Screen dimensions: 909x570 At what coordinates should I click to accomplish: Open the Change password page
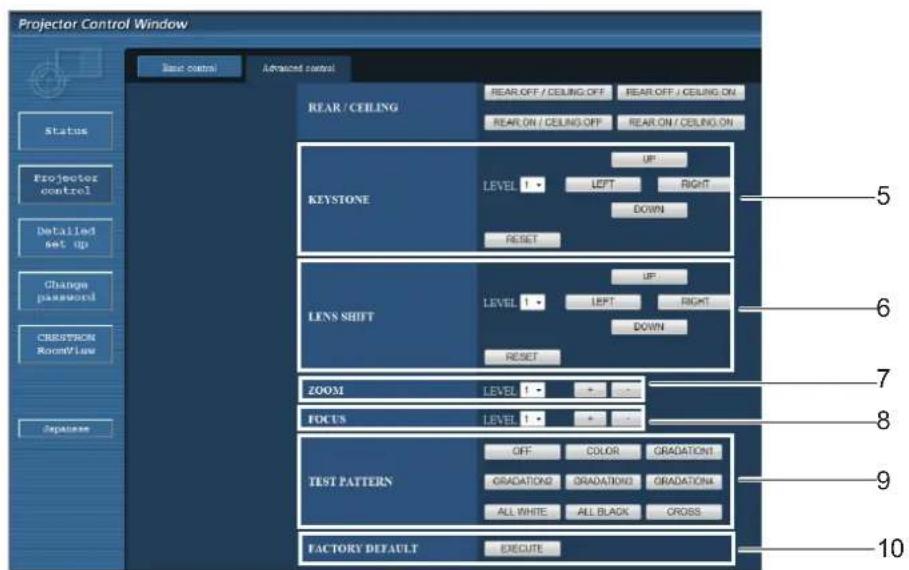pyautogui.click(x=66, y=291)
